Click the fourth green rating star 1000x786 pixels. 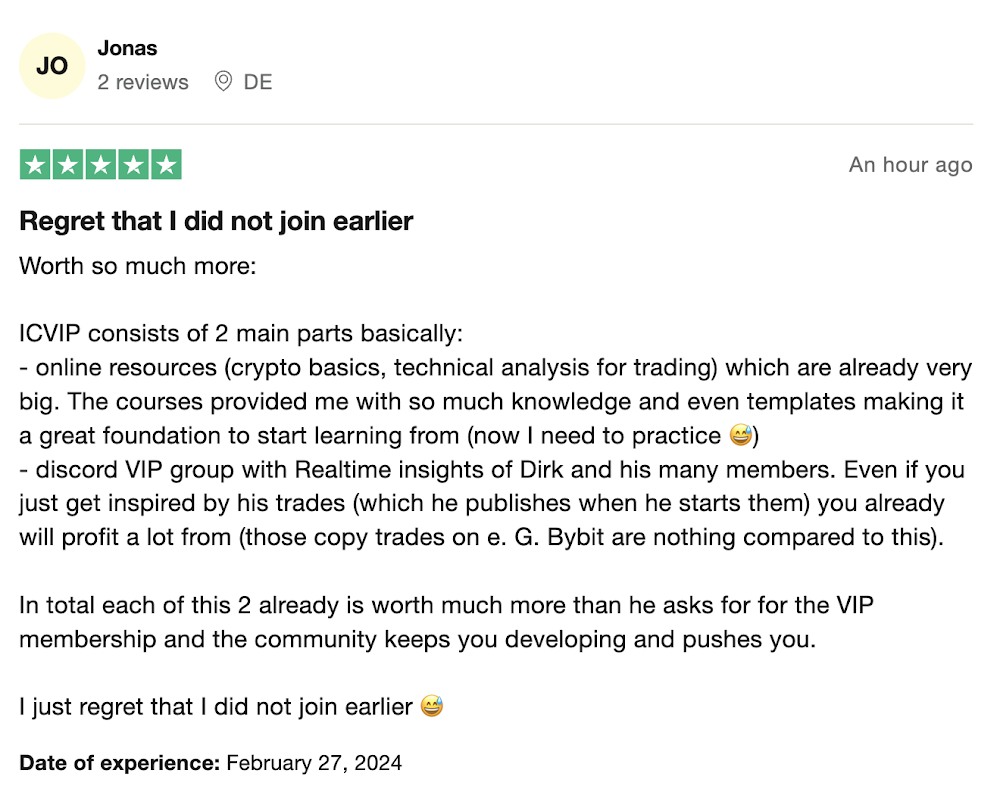click(133, 165)
